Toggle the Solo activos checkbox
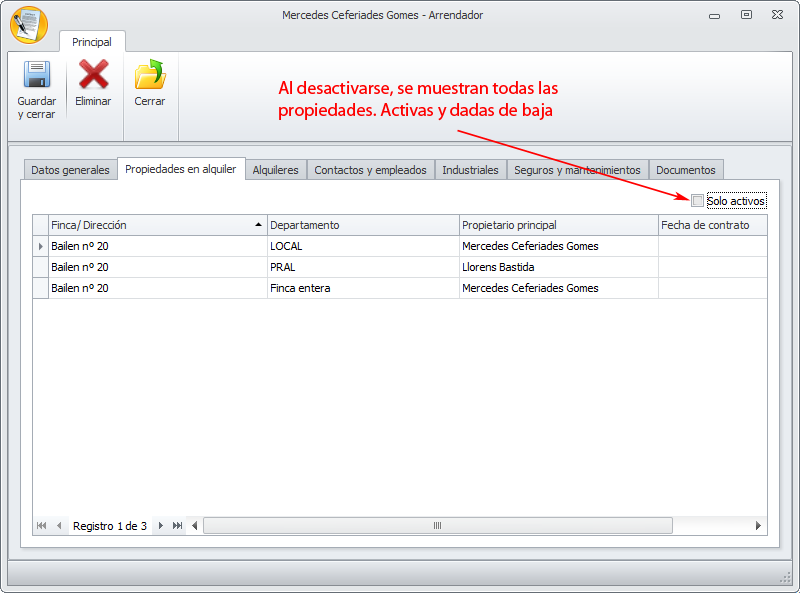The width and height of the screenshot is (800, 593). 697,201
